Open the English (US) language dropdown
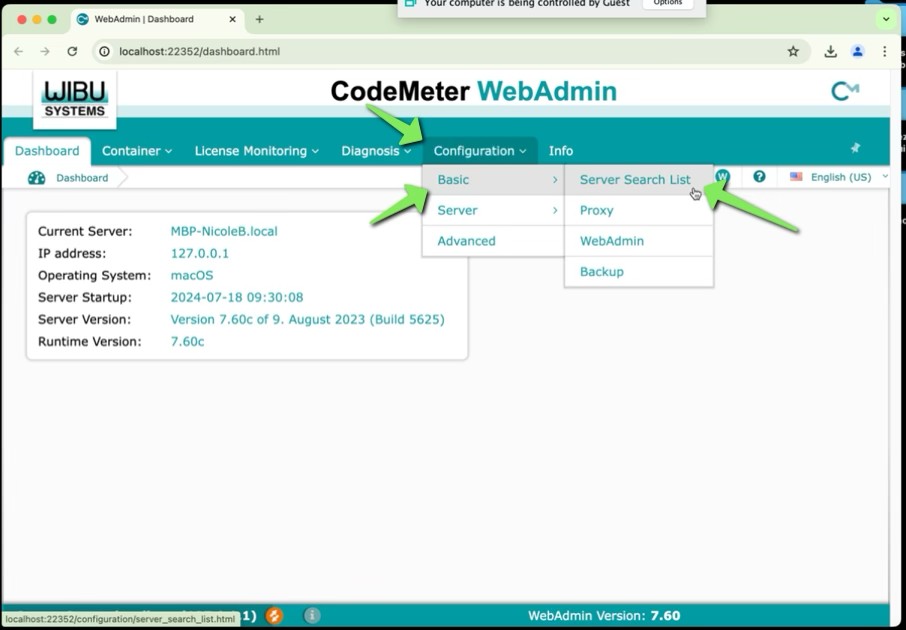 tap(839, 177)
